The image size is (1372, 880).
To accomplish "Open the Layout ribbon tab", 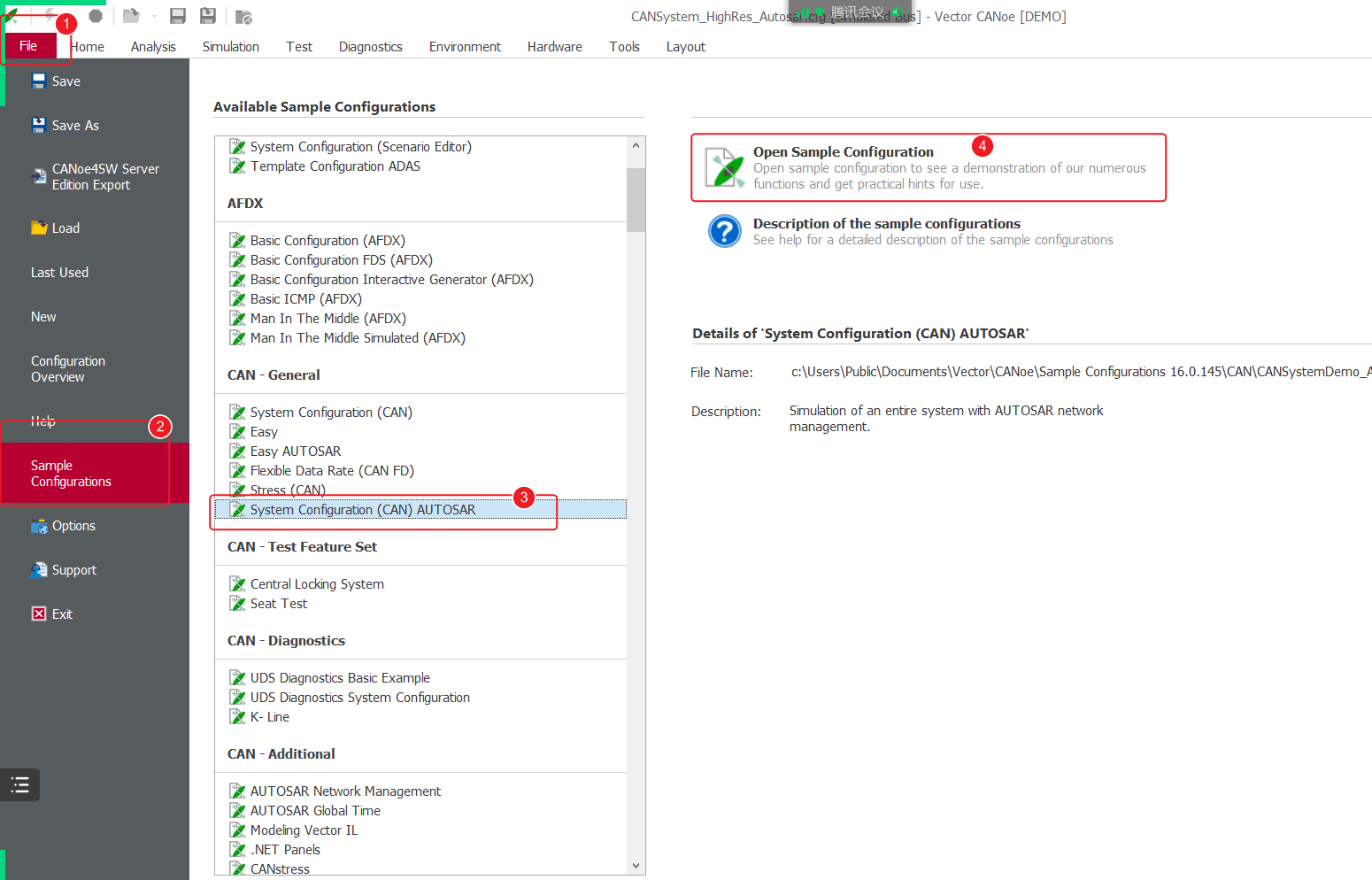I will coord(686,47).
